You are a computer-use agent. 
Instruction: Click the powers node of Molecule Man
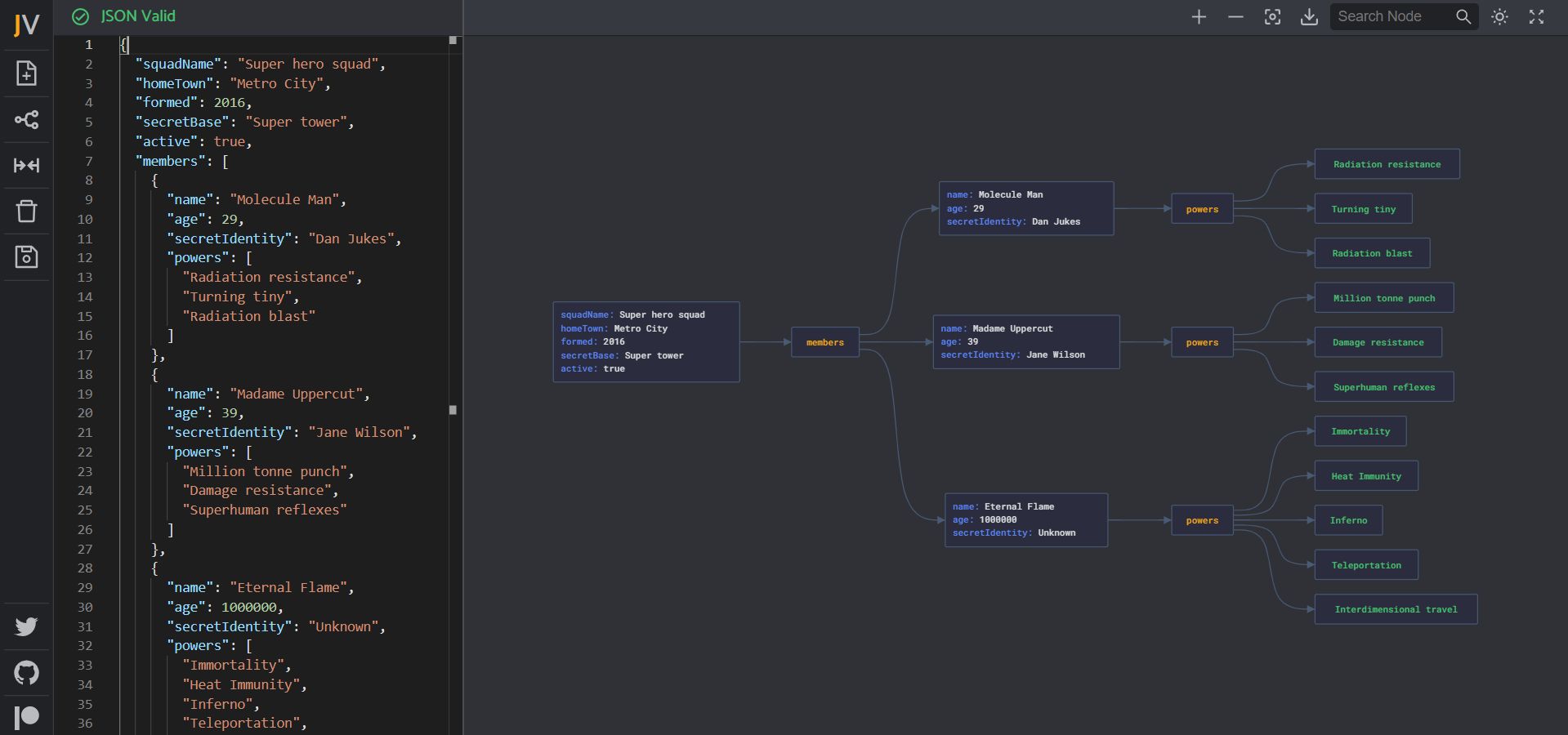pyautogui.click(x=1202, y=209)
